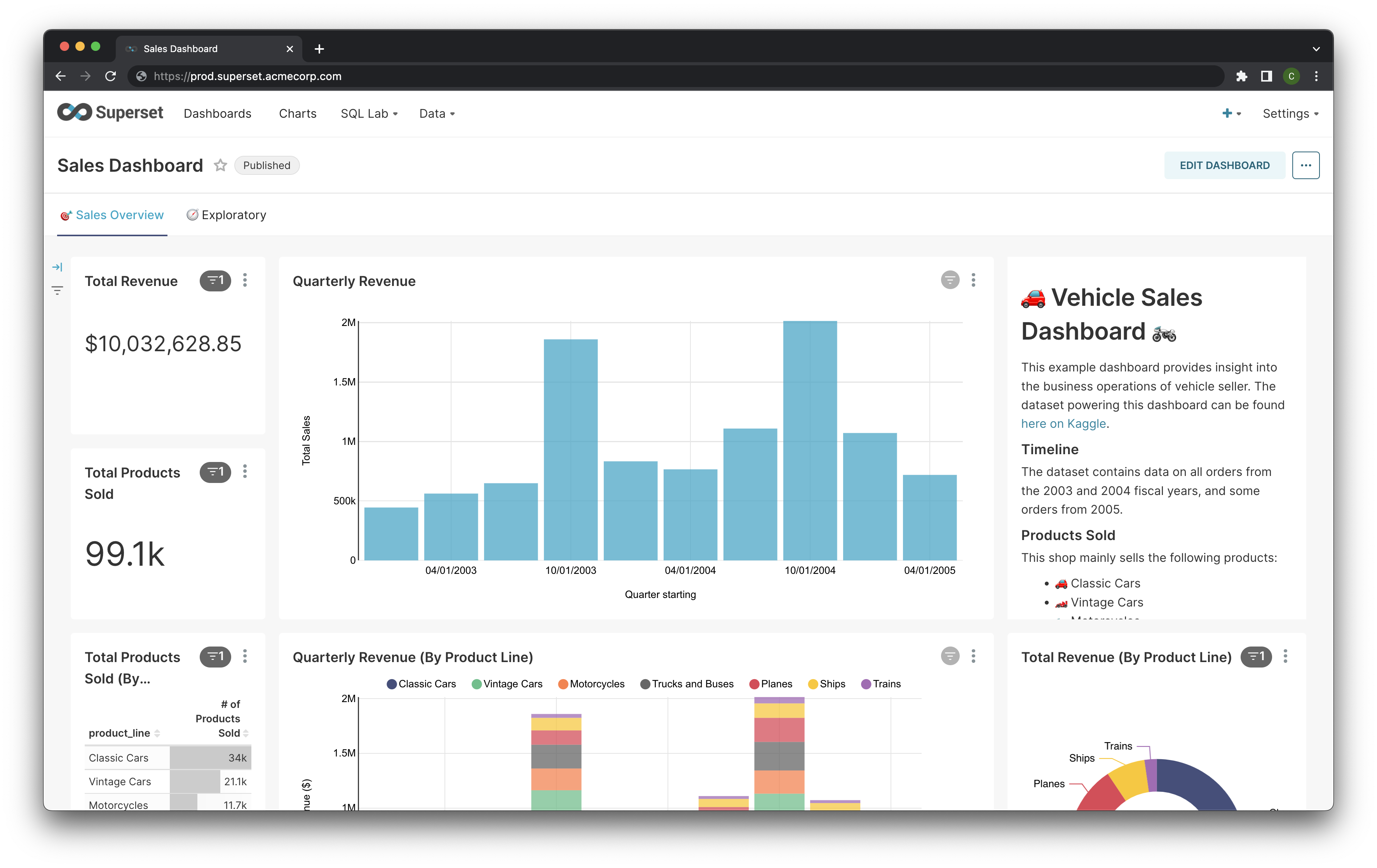Toggle Vintage Cars legend series
1377x868 pixels.
[507, 684]
